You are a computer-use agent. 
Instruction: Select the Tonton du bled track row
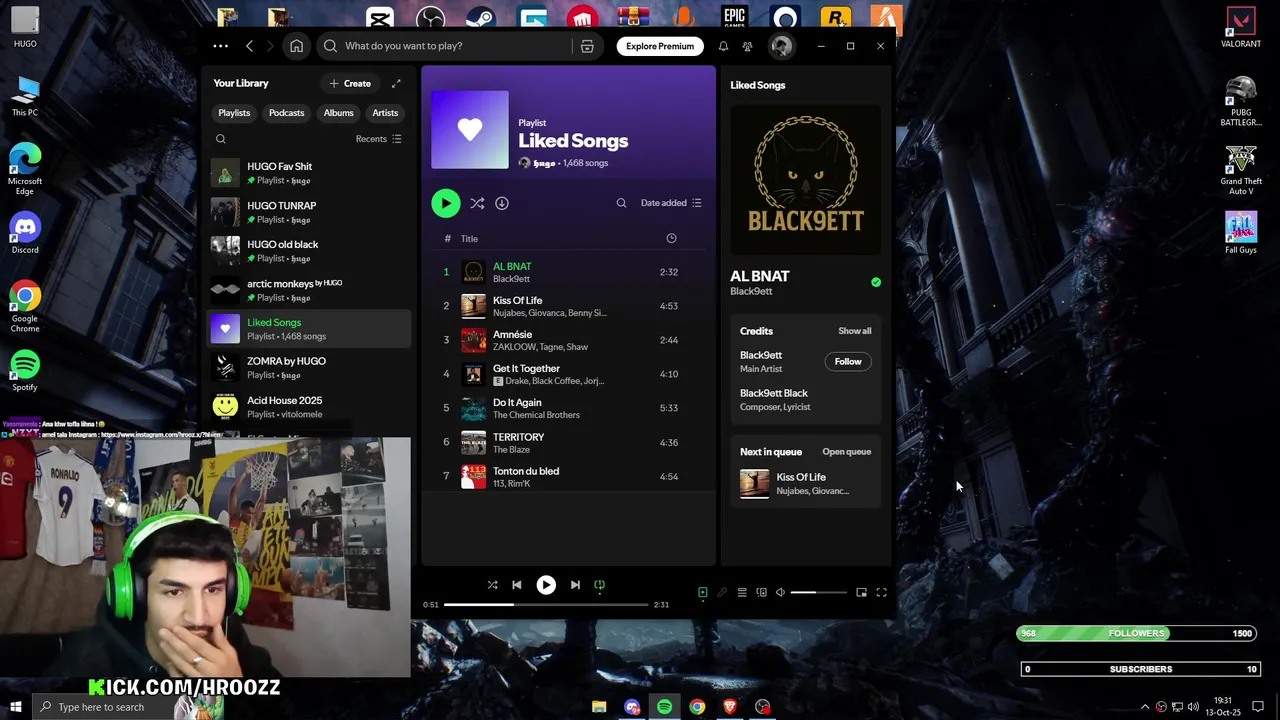tap(568, 476)
